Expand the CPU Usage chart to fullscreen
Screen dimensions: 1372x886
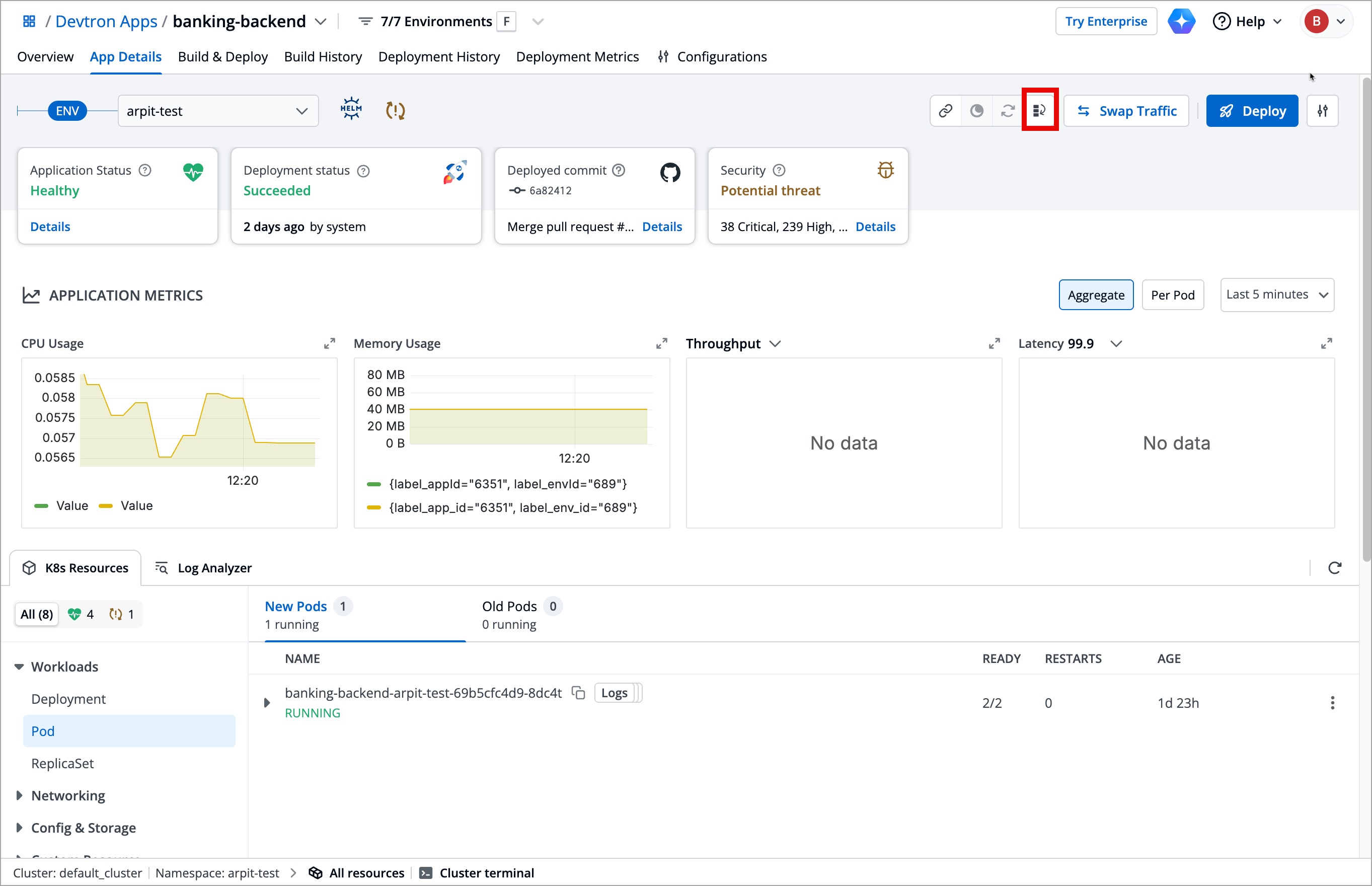pyautogui.click(x=330, y=342)
